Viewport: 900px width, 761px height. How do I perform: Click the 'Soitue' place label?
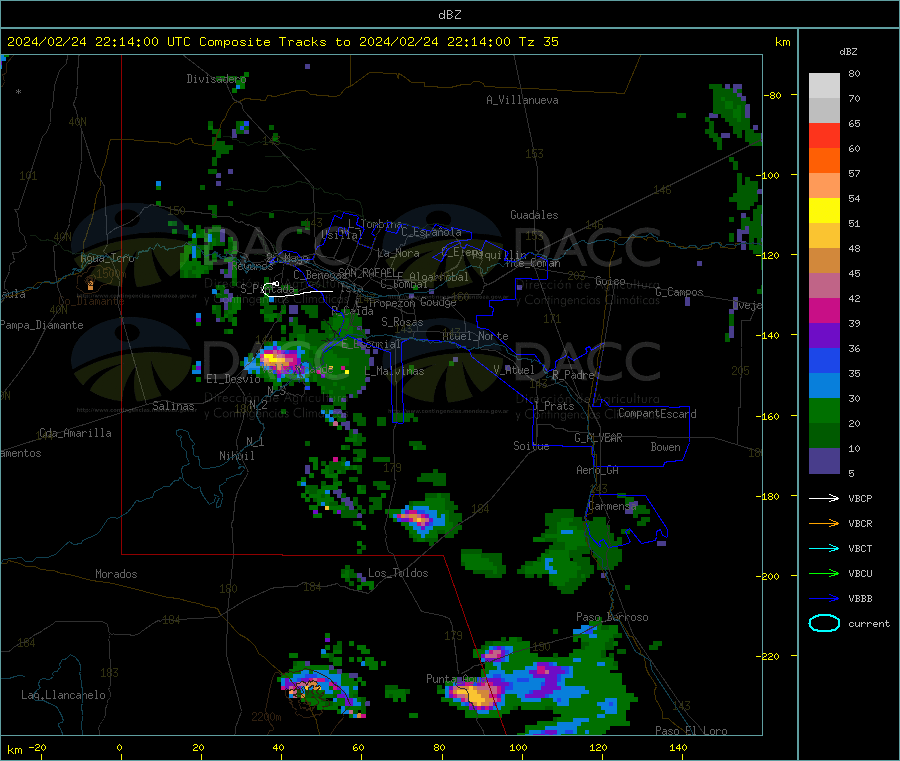(x=531, y=446)
